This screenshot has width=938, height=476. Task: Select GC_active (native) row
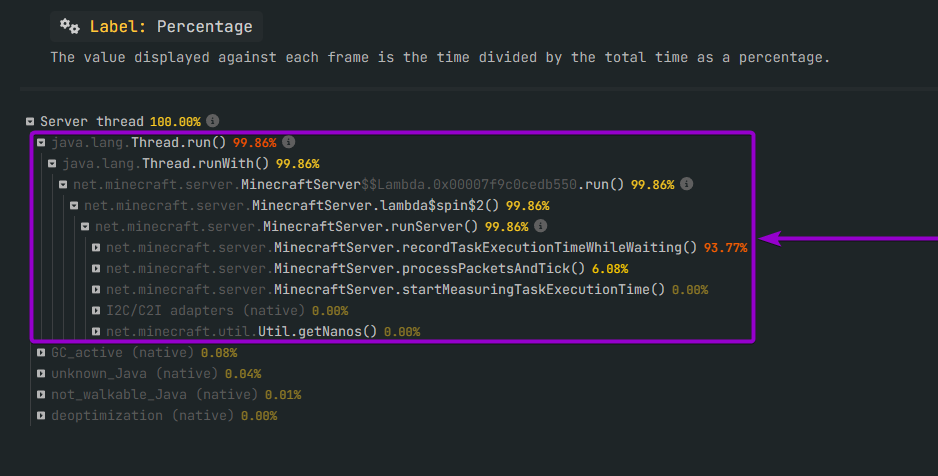(x=123, y=353)
